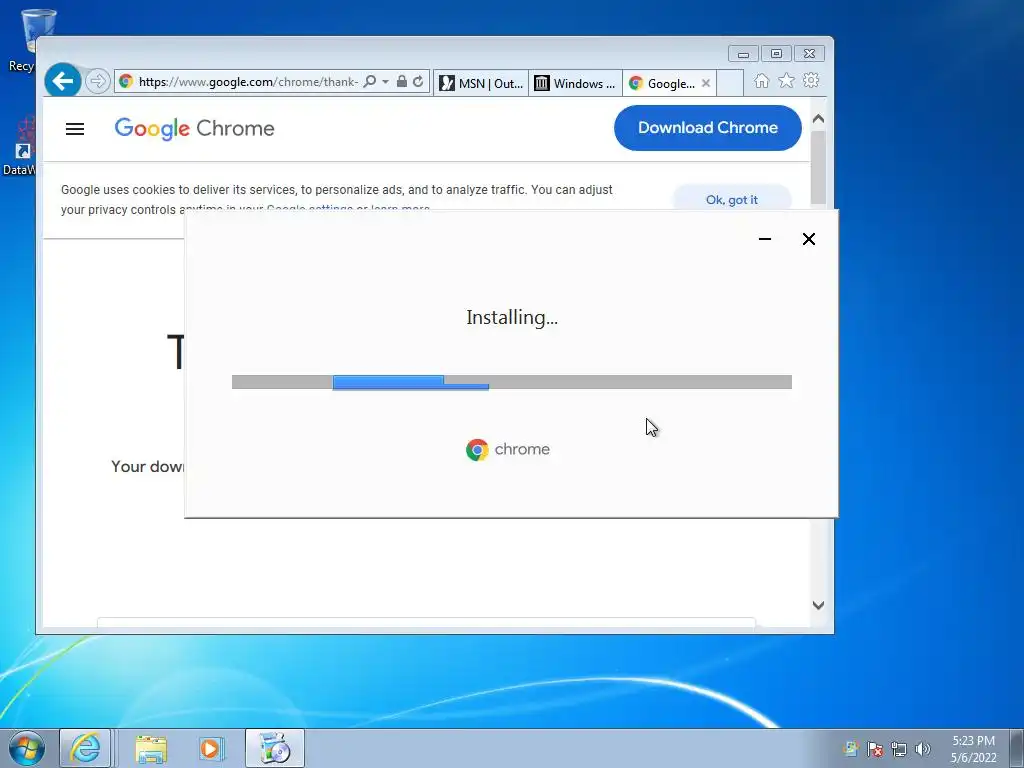Open Favorites with the star icon
The image size is (1024, 768).
tap(786, 80)
